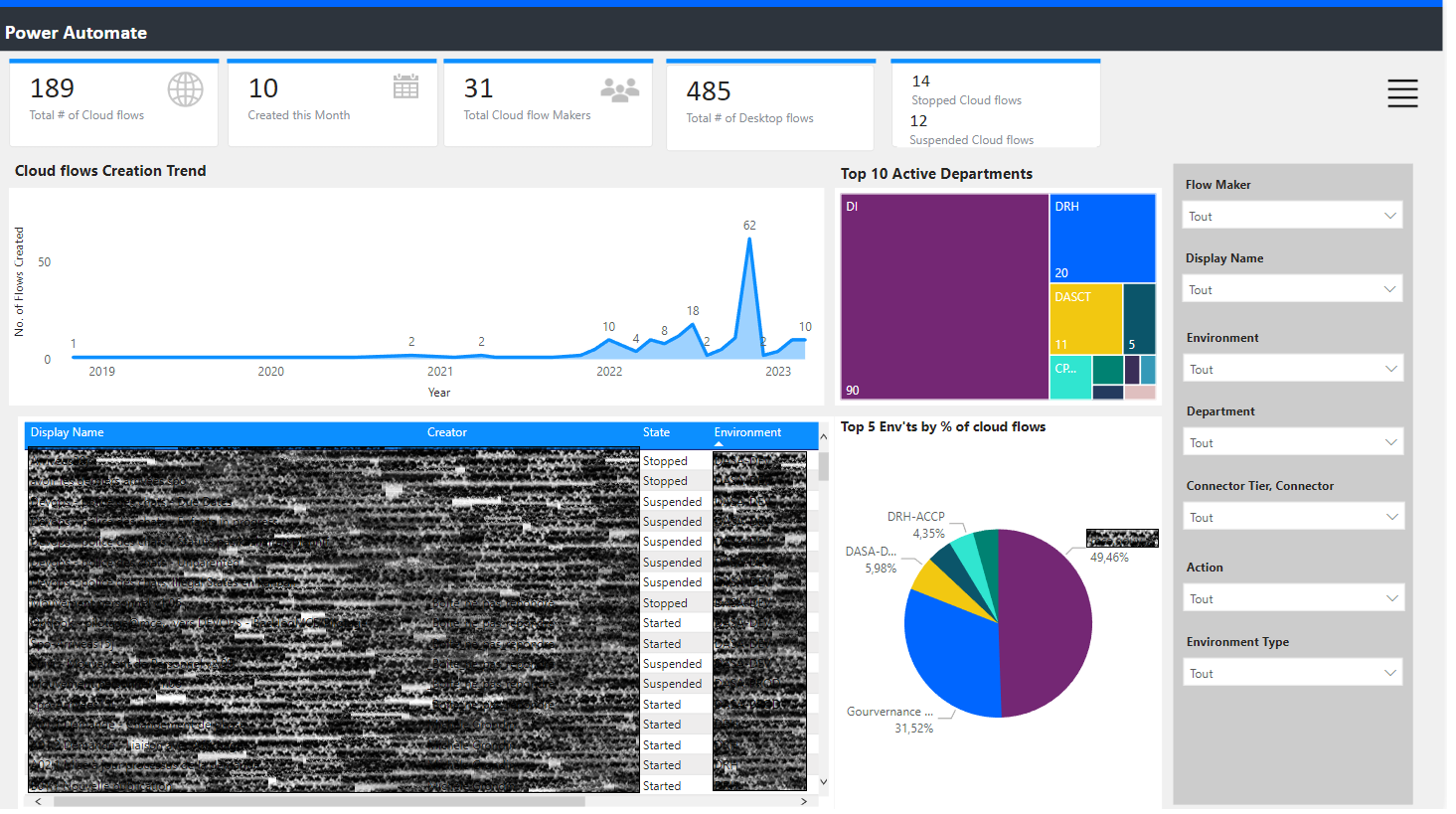1456x814 pixels.
Task: Open the Flow Maker dropdown
Action: (1292, 216)
